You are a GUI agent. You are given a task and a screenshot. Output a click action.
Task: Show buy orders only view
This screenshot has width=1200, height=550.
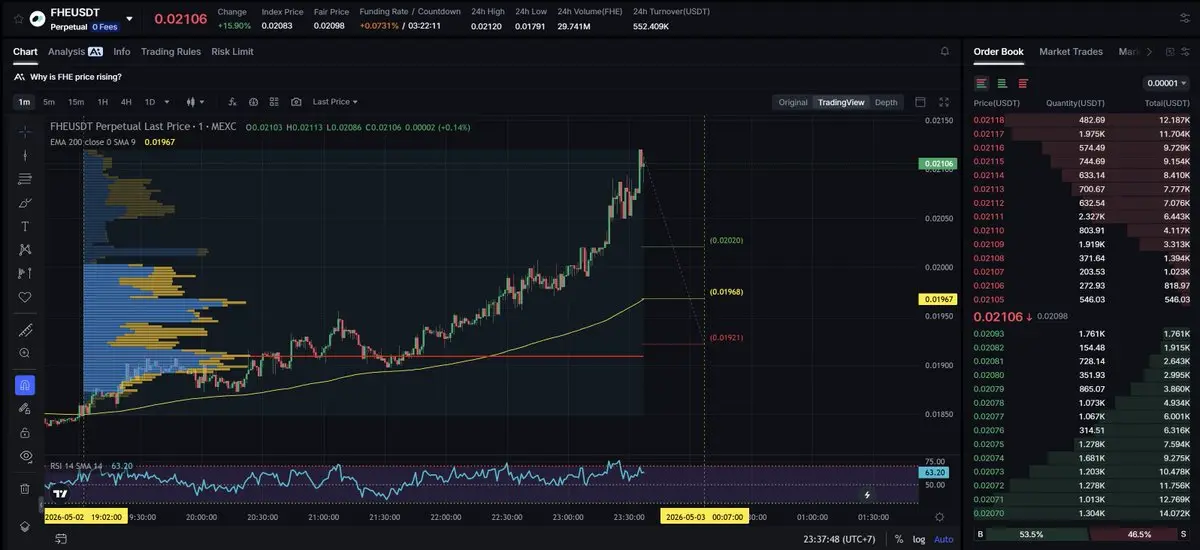click(1002, 83)
